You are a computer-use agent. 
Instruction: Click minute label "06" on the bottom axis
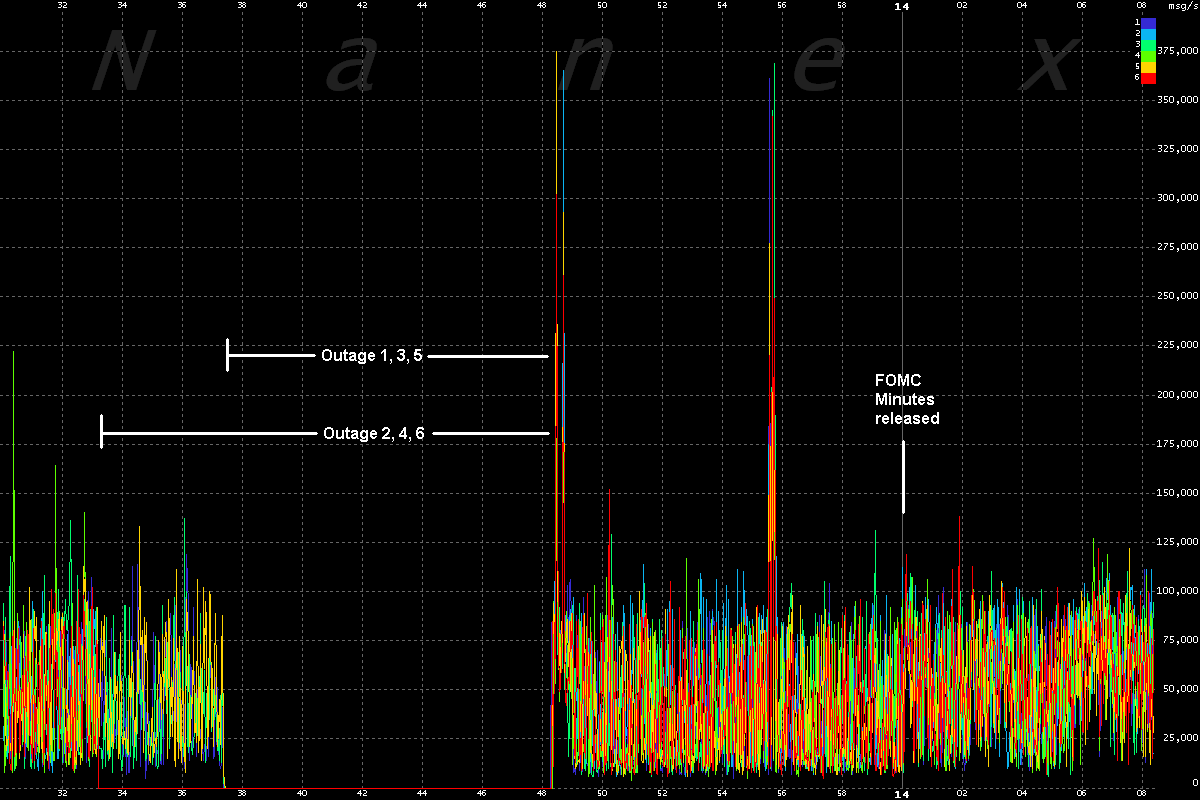[x=1082, y=794]
